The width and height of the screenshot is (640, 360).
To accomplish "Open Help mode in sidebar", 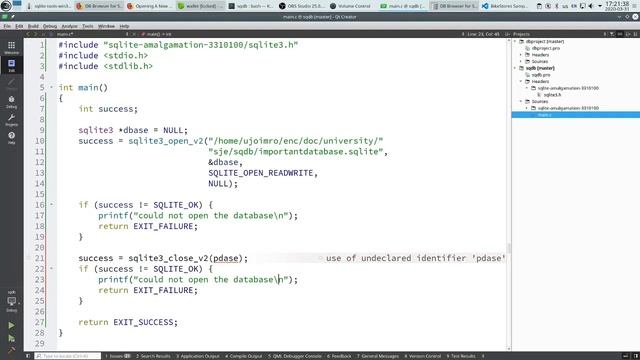I will tap(11, 138).
